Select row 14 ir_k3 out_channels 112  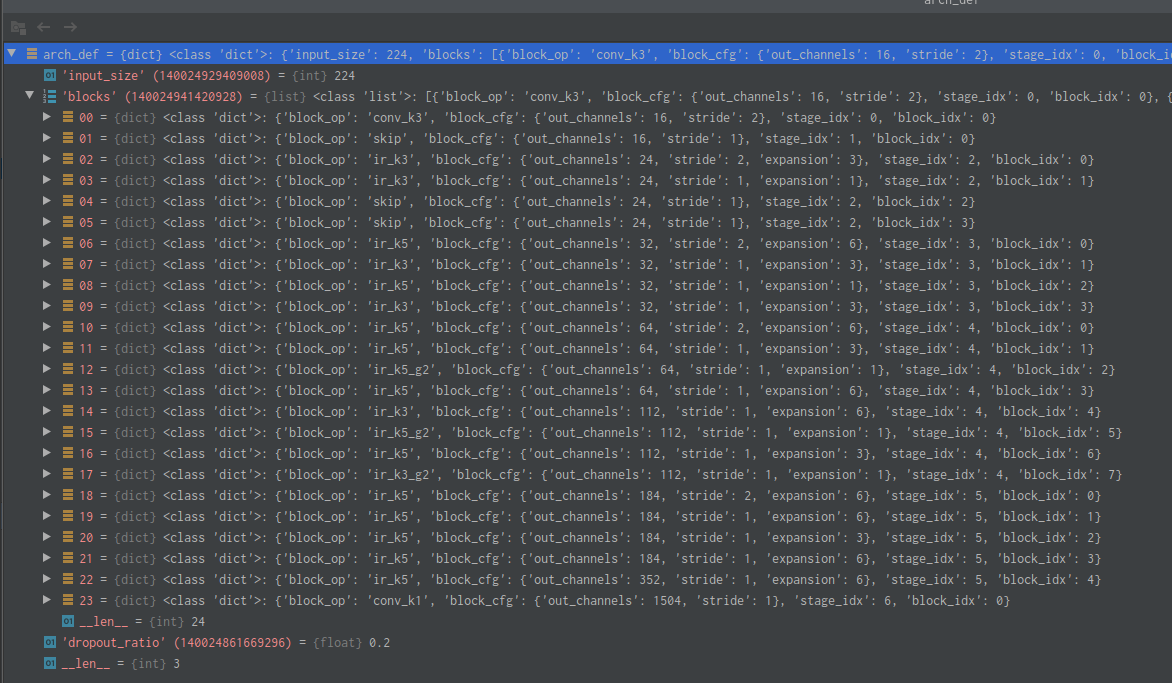click(587, 411)
